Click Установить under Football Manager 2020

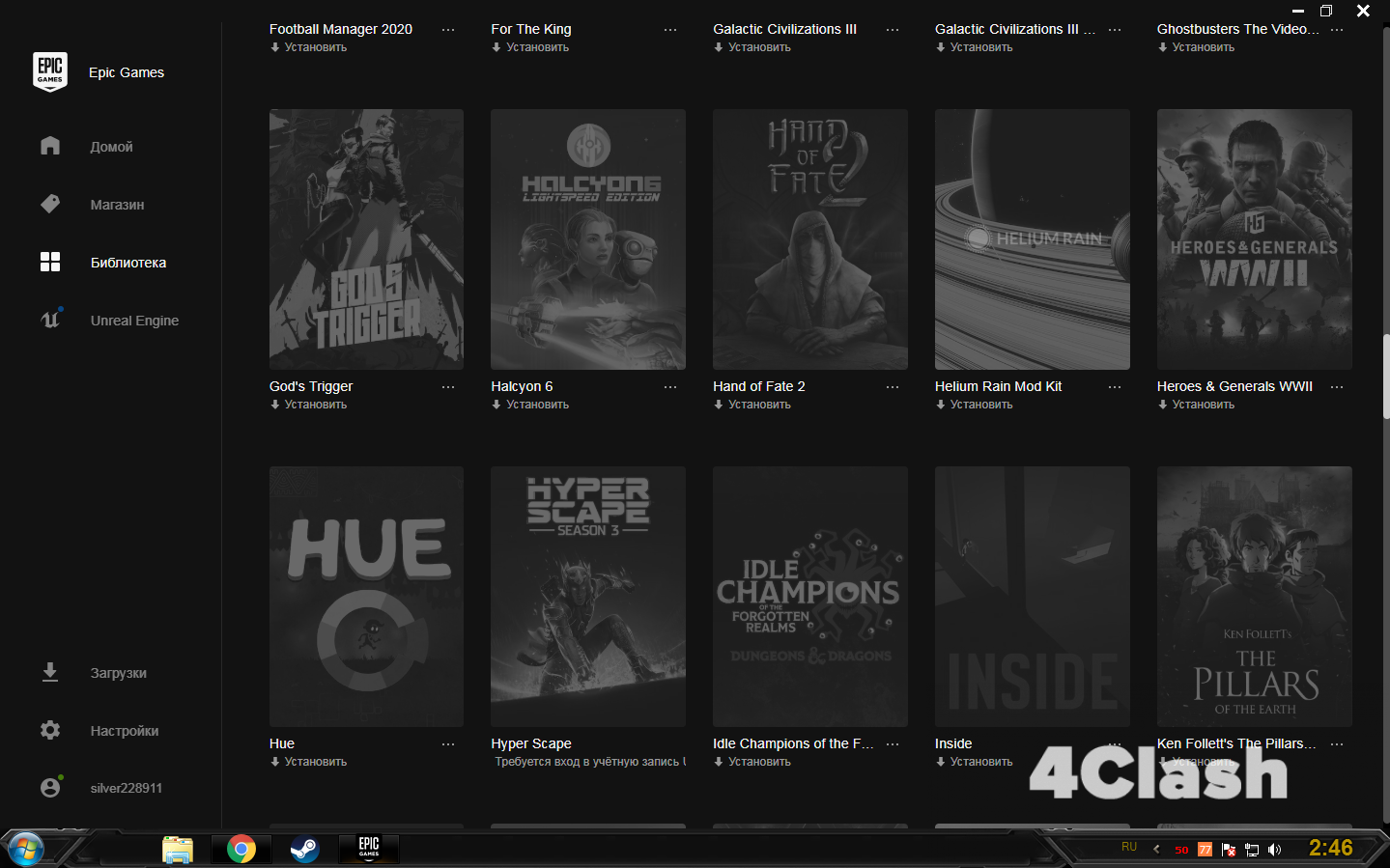(308, 47)
